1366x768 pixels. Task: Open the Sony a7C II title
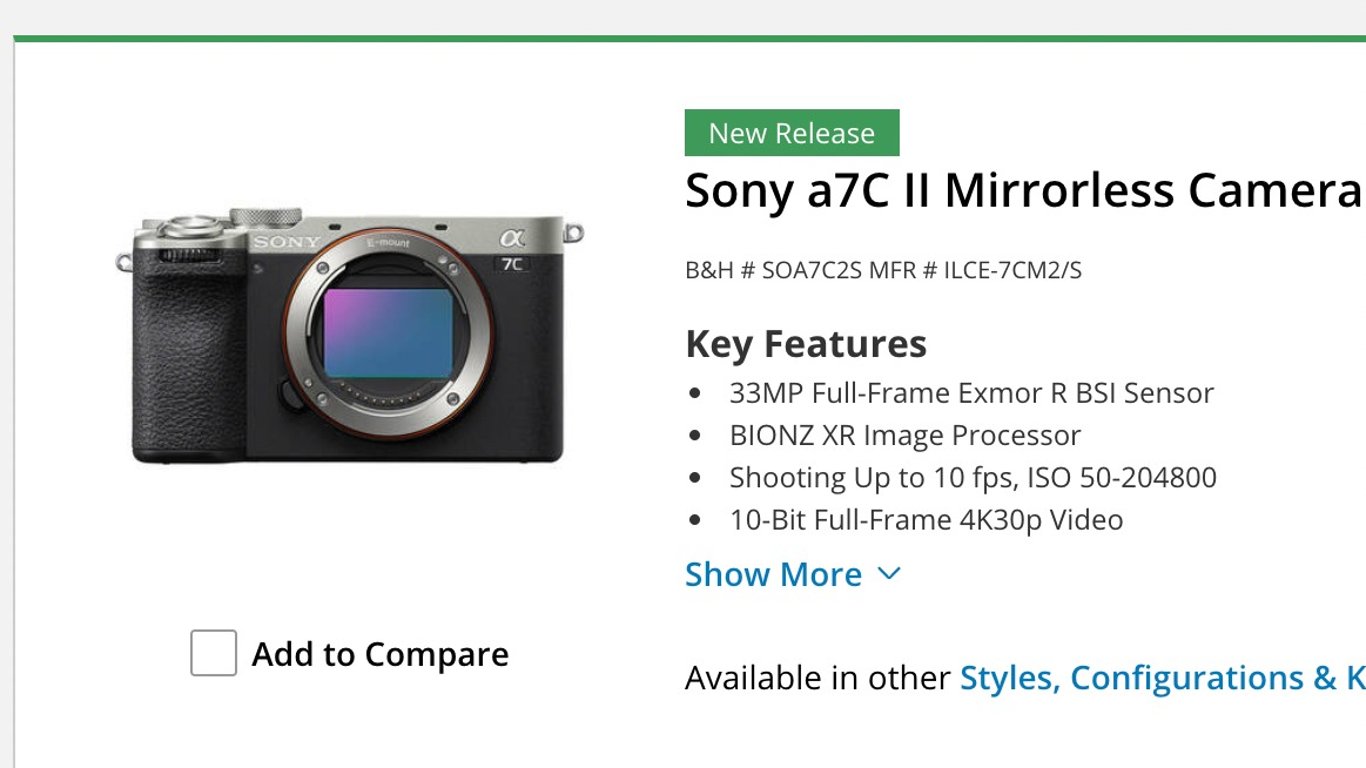1022,190
